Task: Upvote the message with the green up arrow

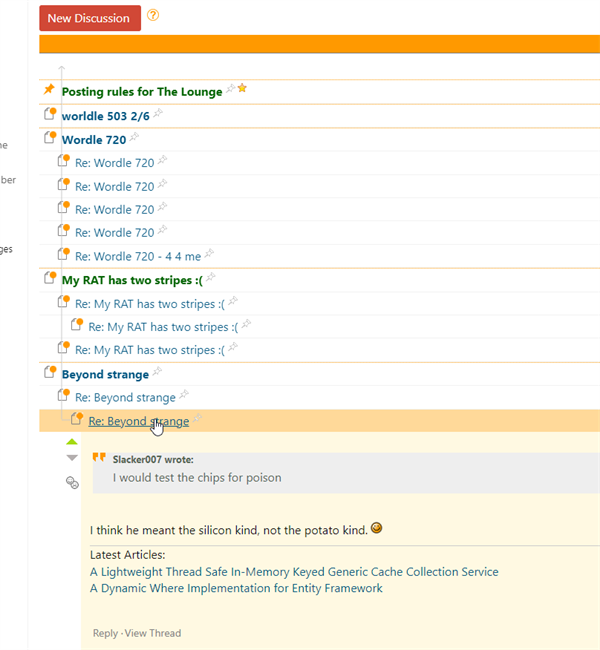Action: 72,442
